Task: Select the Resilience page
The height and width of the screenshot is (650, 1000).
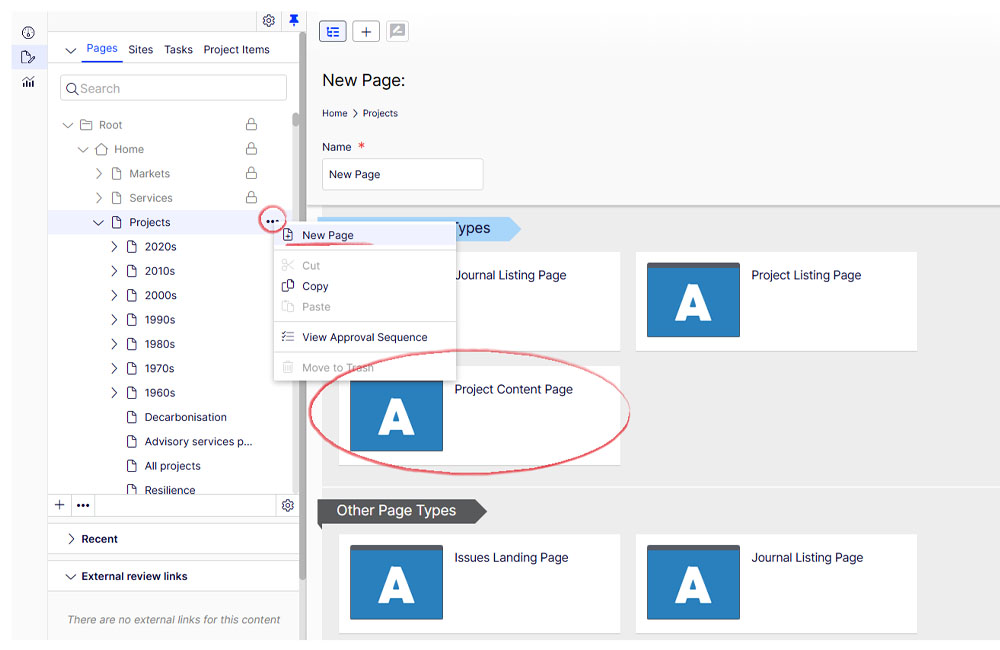Action: click(x=170, y=489)
